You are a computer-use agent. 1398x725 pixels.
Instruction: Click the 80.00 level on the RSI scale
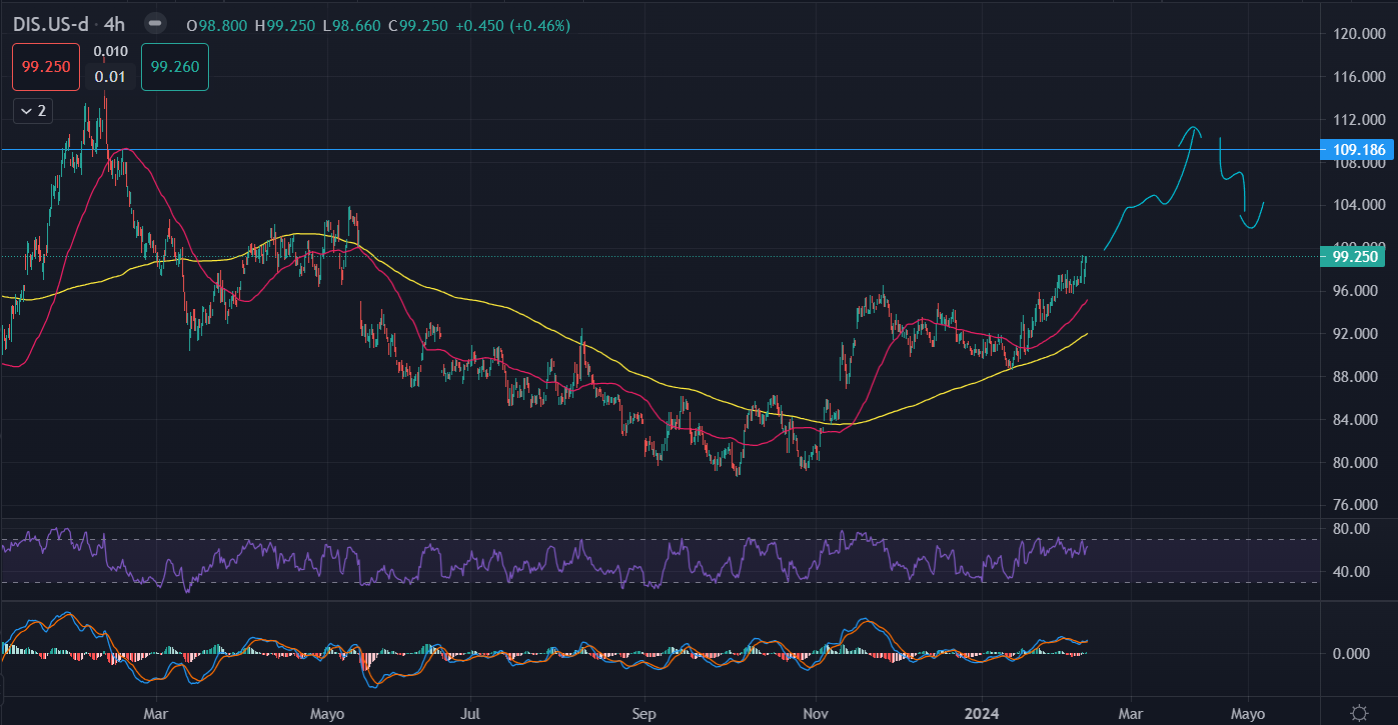[1352, 528]
